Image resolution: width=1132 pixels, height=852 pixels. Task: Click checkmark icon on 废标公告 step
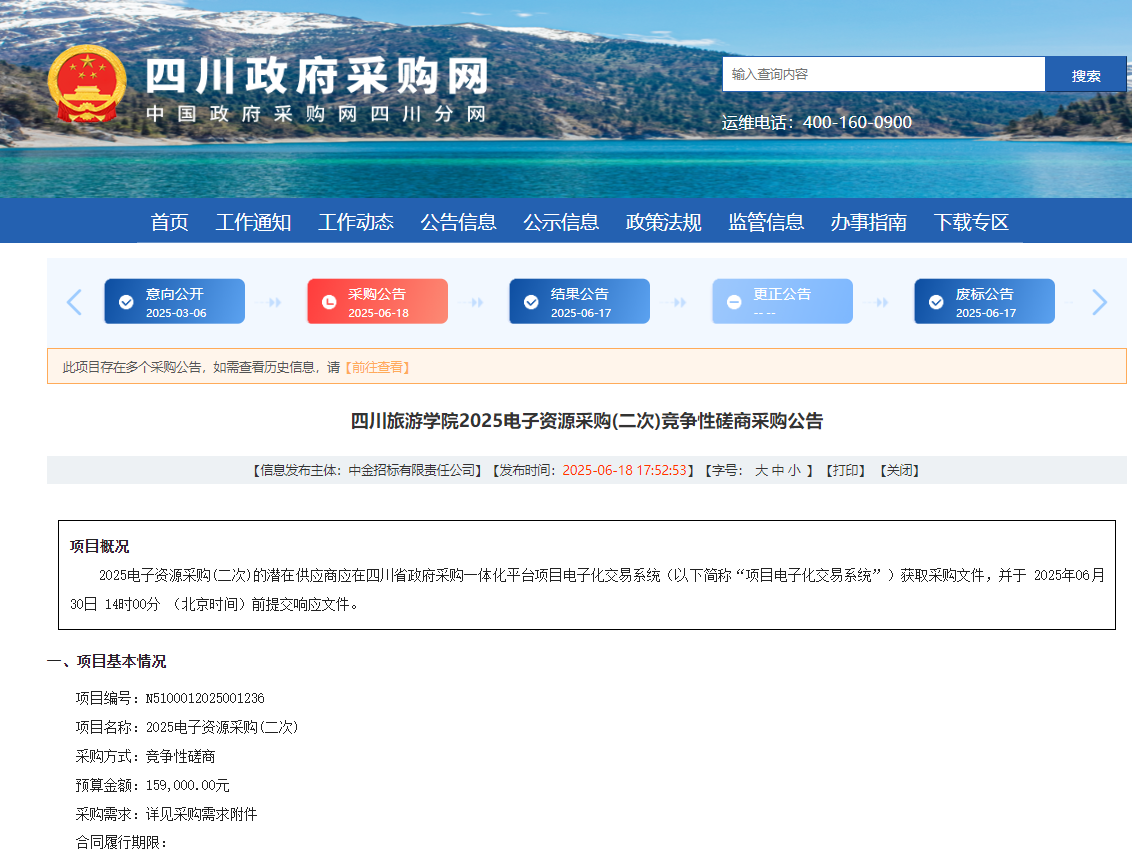coord(936,302)
